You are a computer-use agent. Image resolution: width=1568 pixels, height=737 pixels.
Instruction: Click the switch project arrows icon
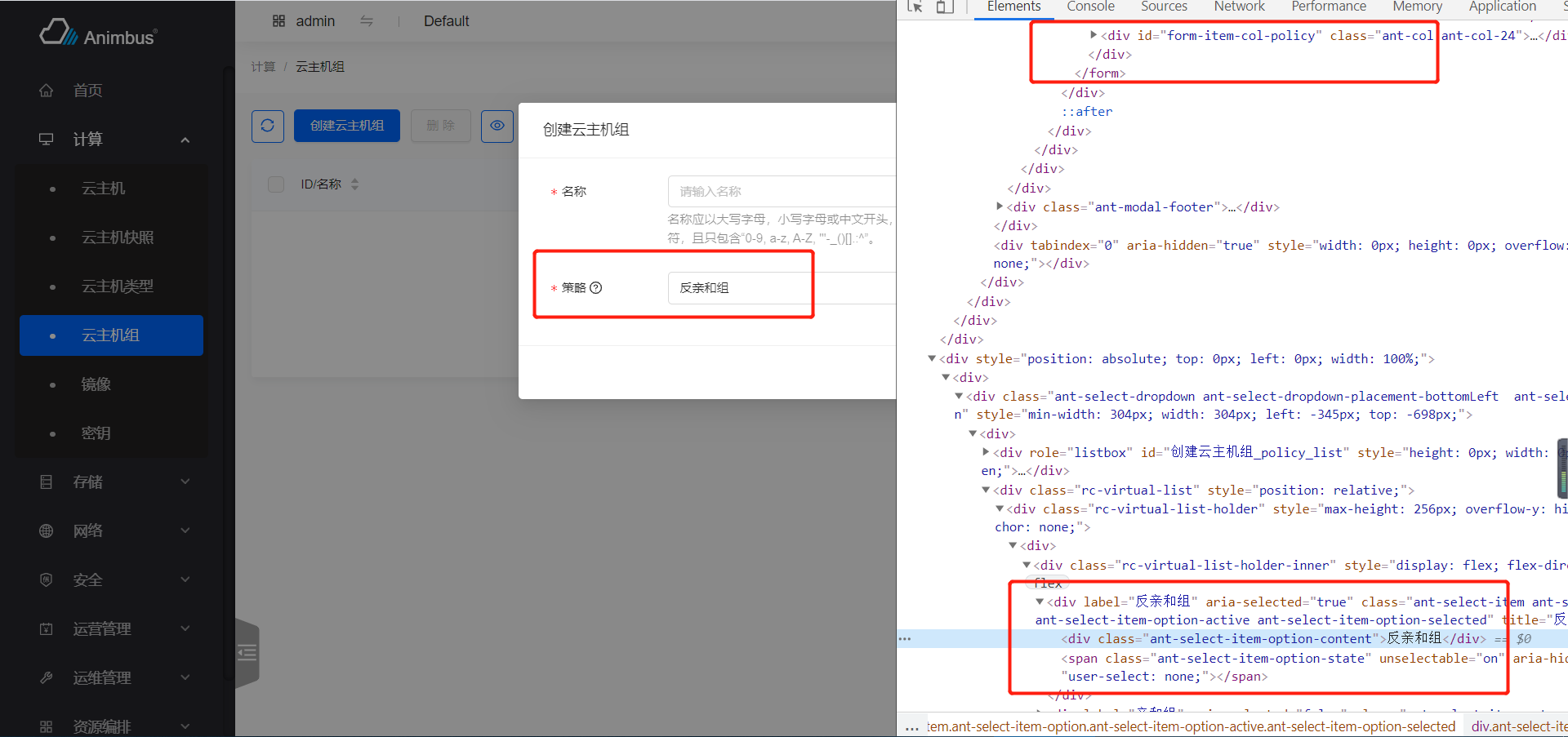pos(367,21)
